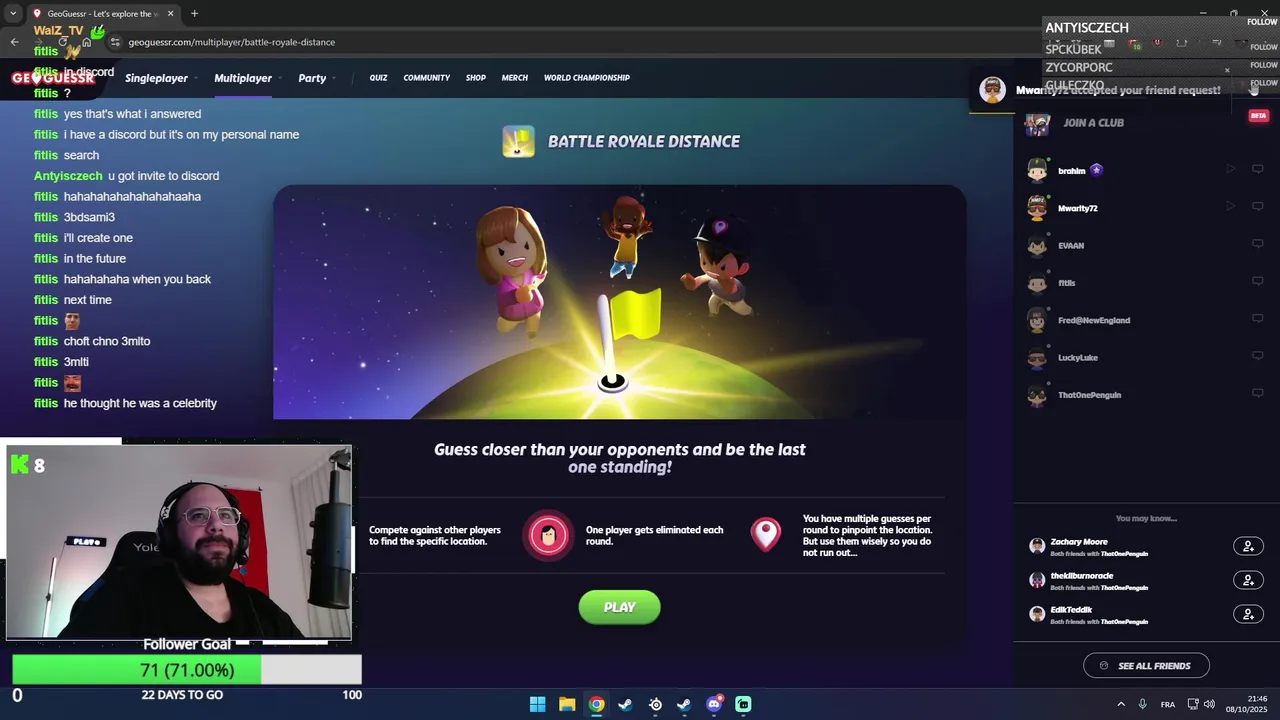Open the World Championship page
The width and height of the screenshot is (1280, 720).
point(587,78)
